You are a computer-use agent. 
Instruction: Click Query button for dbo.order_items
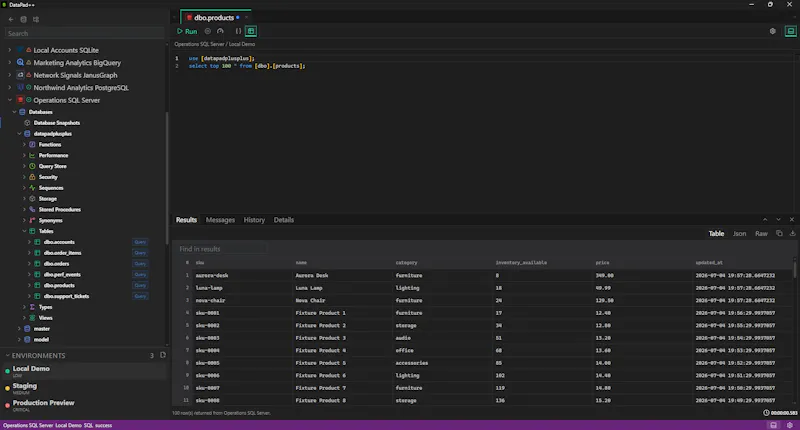[140, 253]
